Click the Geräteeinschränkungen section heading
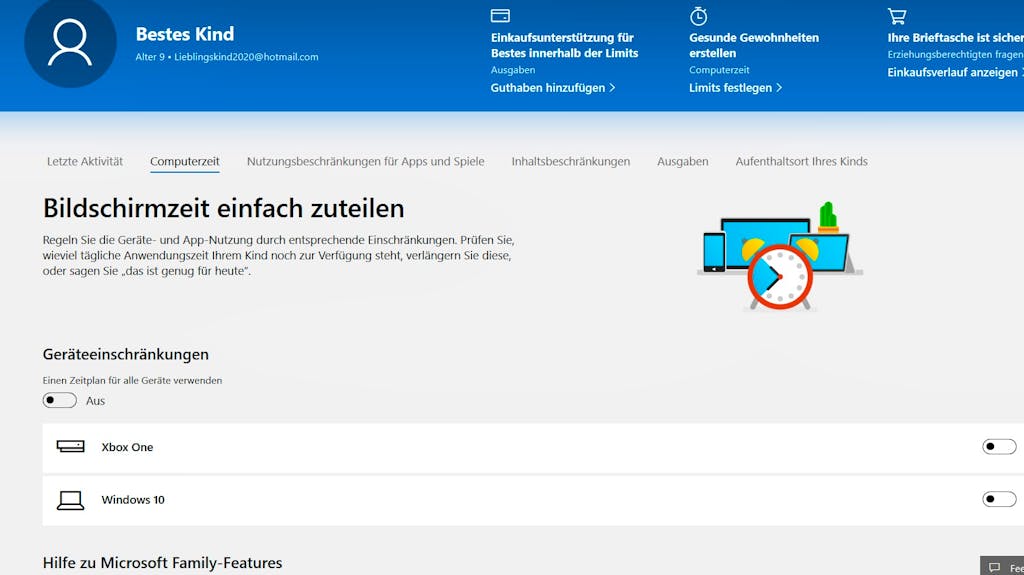 click(x=126, y=354)
